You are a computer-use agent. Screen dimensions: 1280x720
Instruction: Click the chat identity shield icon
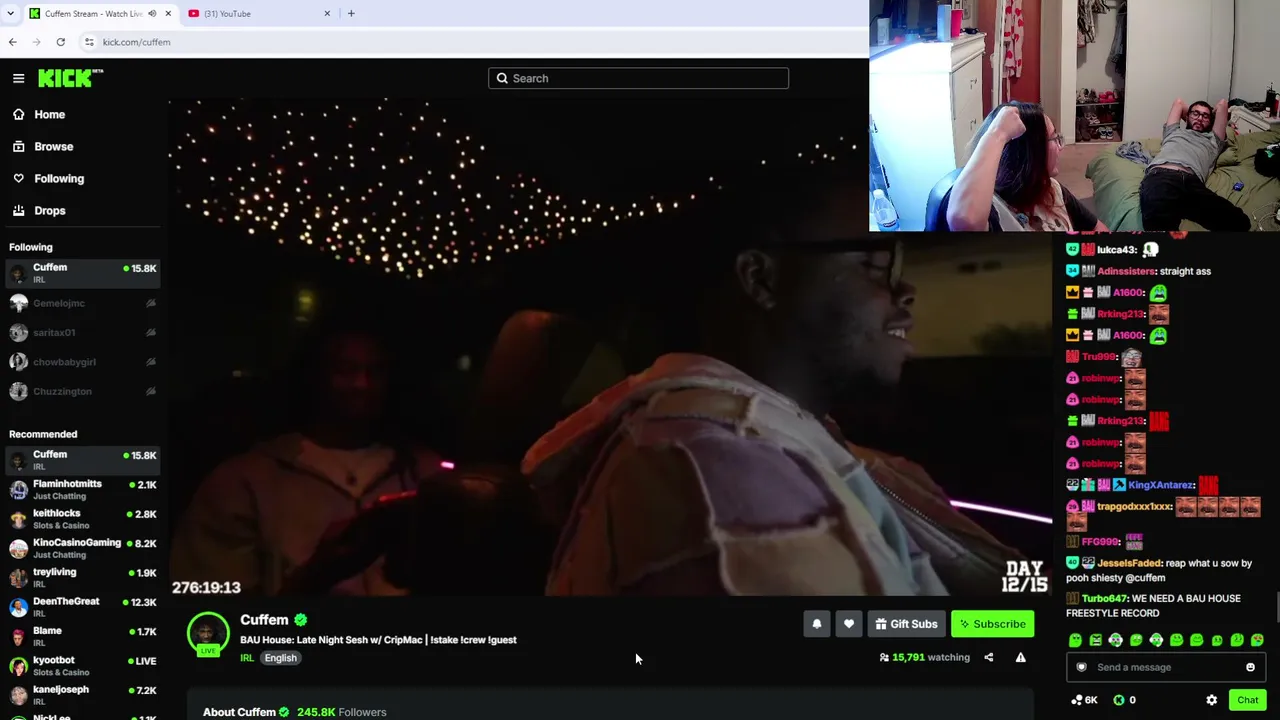coord(1081,667)
